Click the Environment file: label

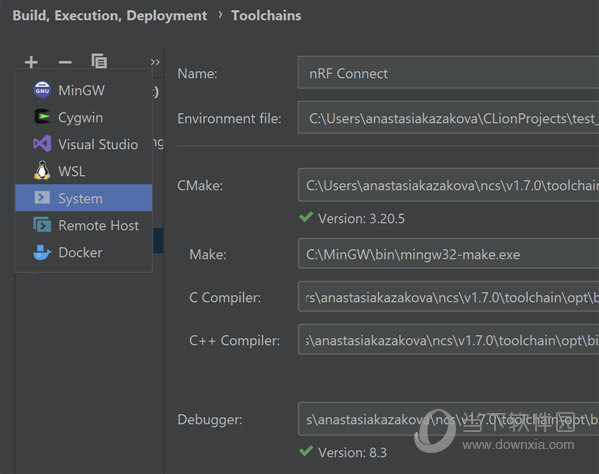[229, 118]
